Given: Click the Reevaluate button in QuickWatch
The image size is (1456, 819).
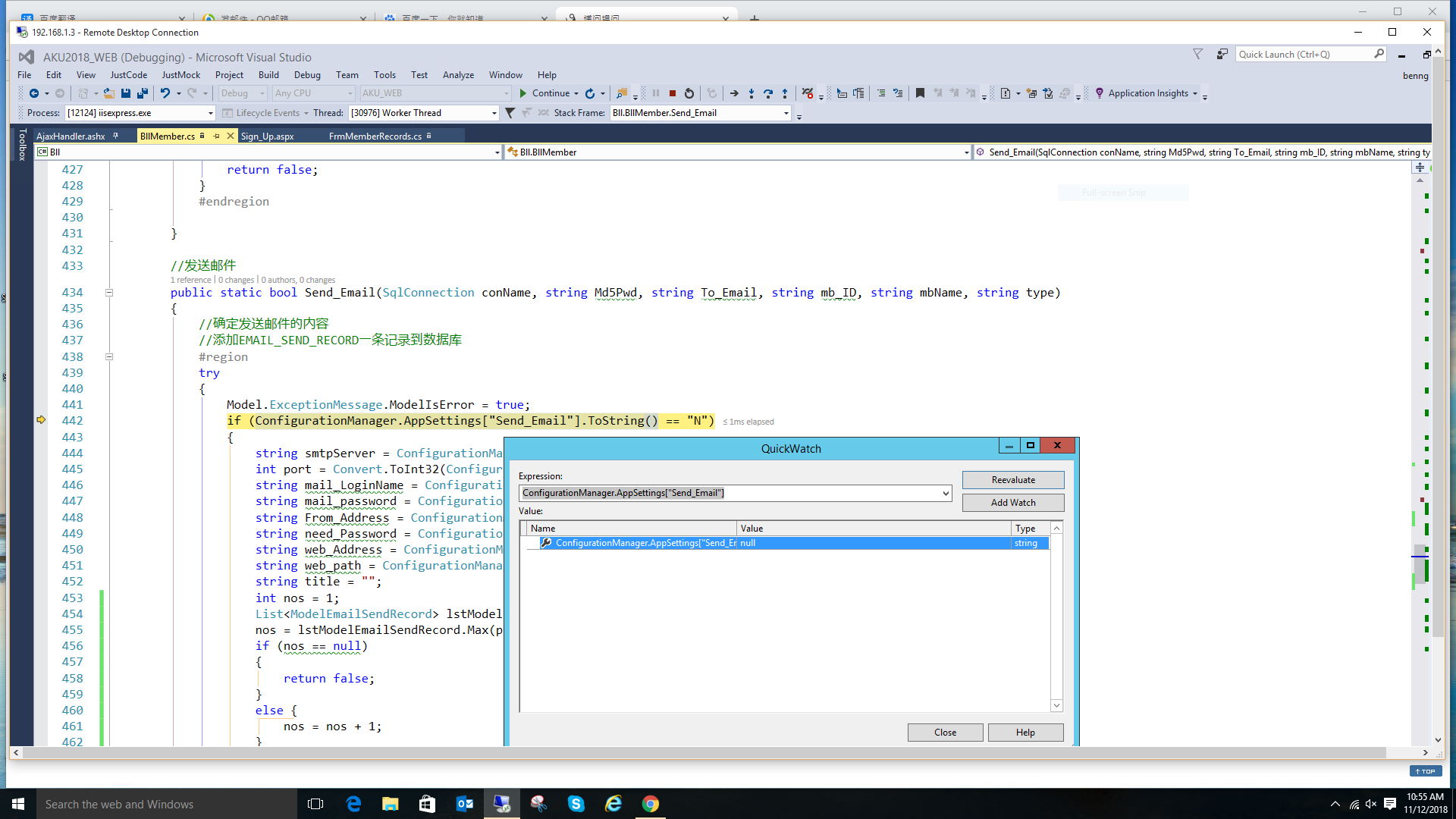Looking at the screenshot, I should [1013, 480].
